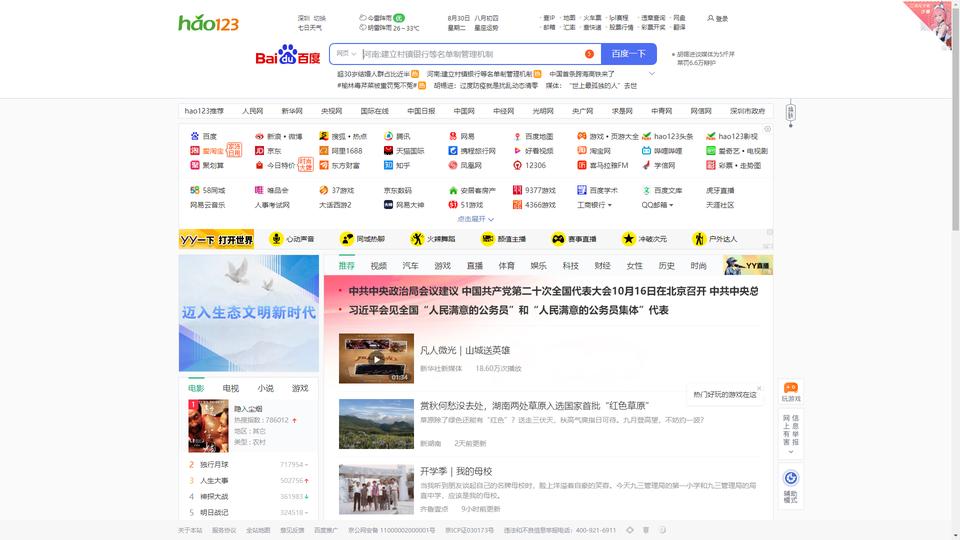Open the 开学季 我的母校 article title
Screen dimensions: 960x540
tap(456, 471)
